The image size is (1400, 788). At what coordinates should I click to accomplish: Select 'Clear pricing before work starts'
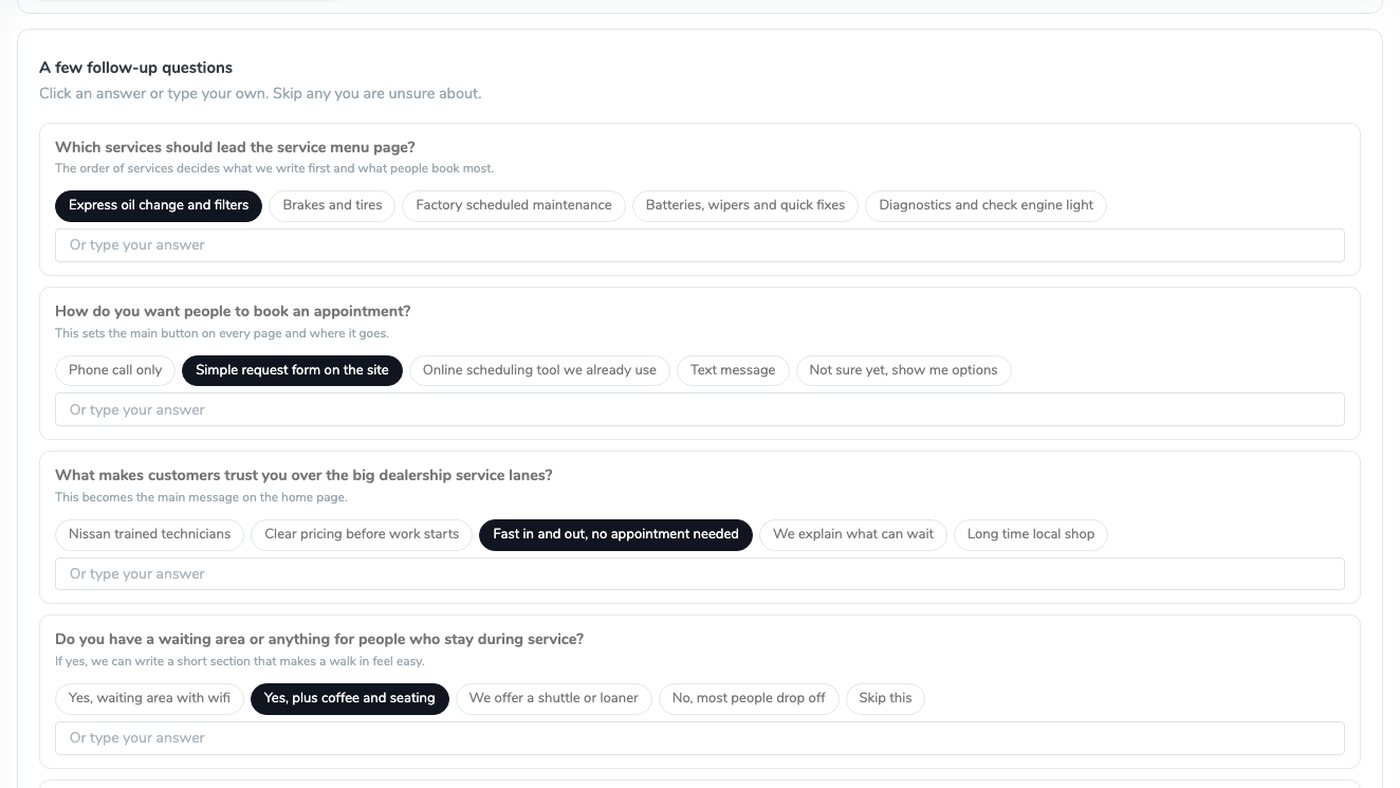362,535
